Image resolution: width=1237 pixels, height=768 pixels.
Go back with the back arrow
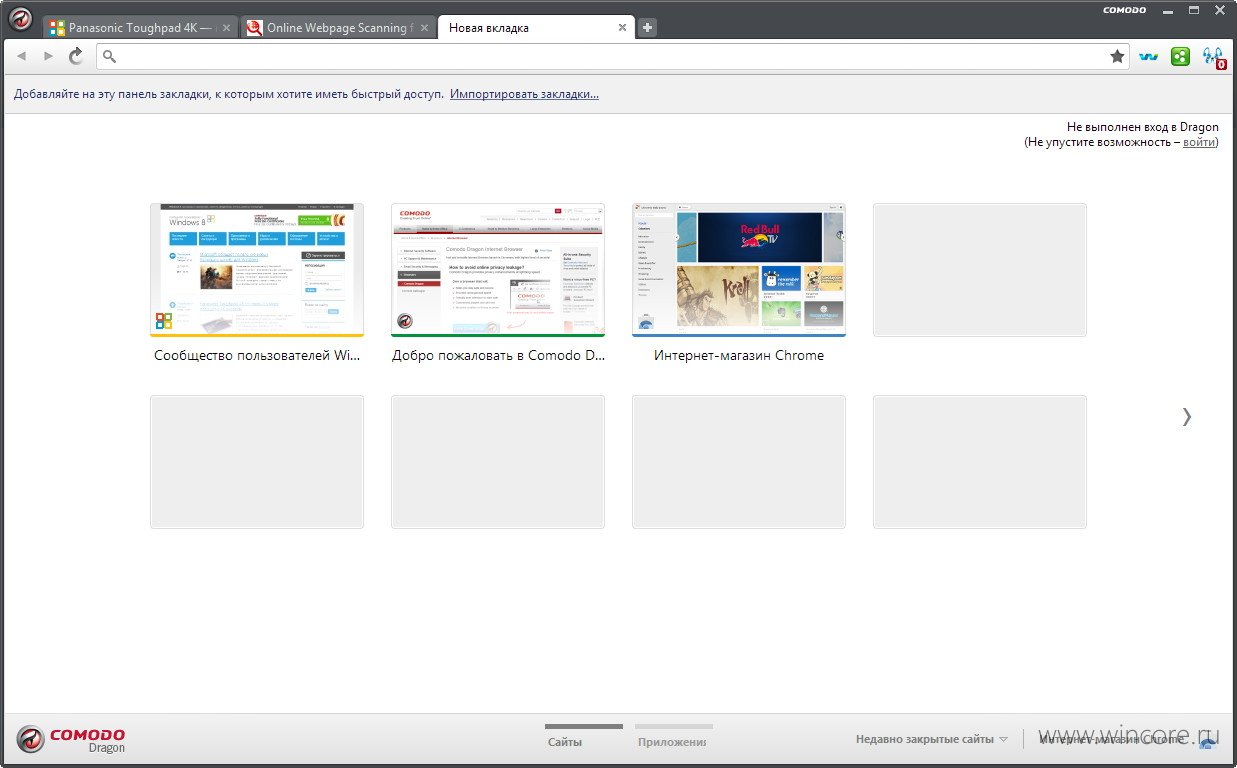click(x=21, y=56)
